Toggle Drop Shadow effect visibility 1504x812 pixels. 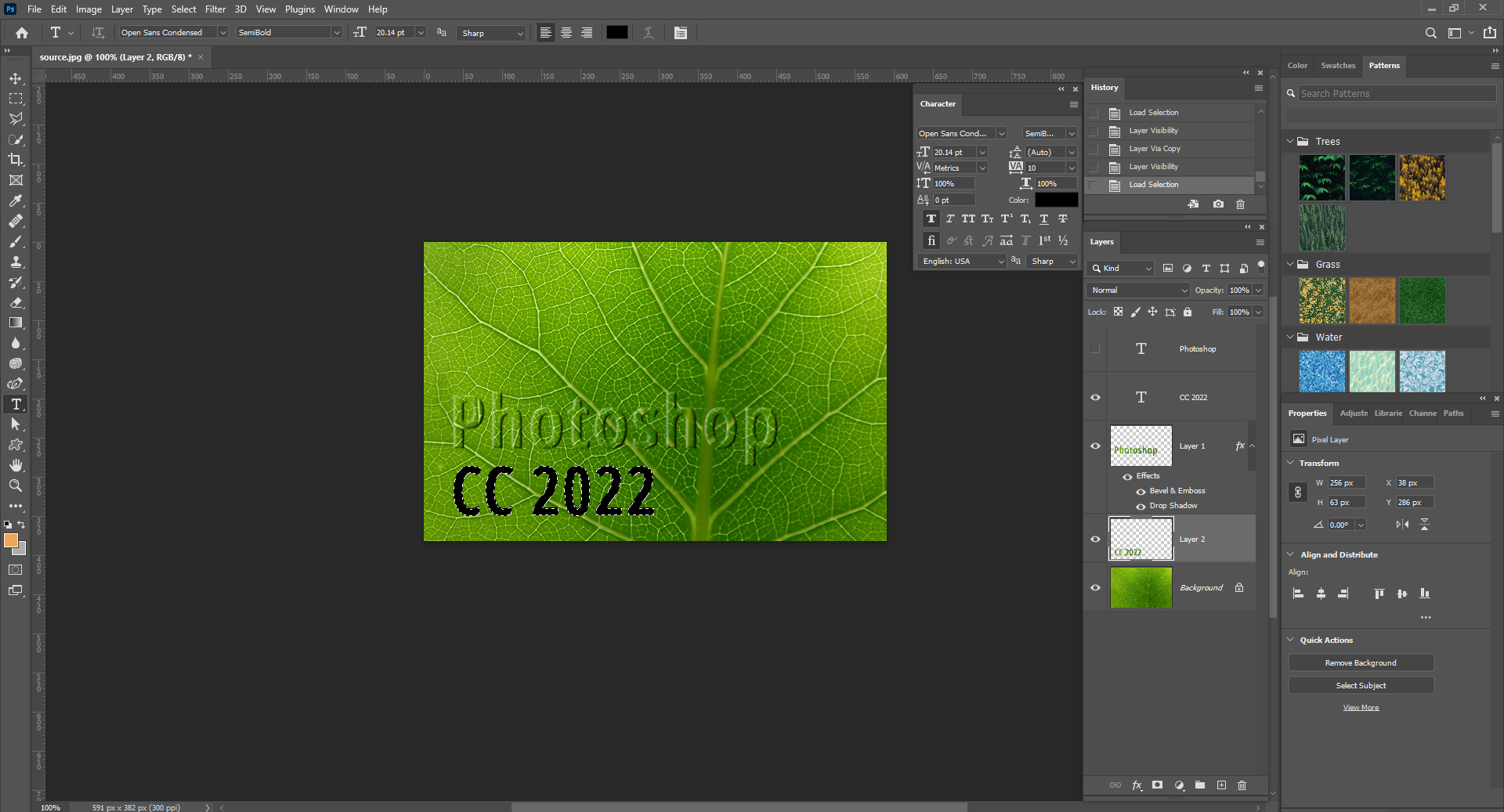(x=1141, y=507)
